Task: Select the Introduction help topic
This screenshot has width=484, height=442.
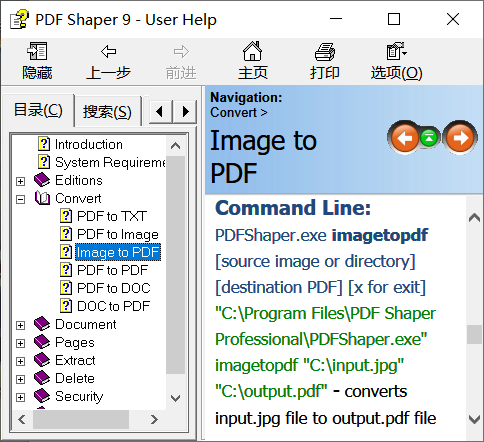Action: tap(89, 144)
